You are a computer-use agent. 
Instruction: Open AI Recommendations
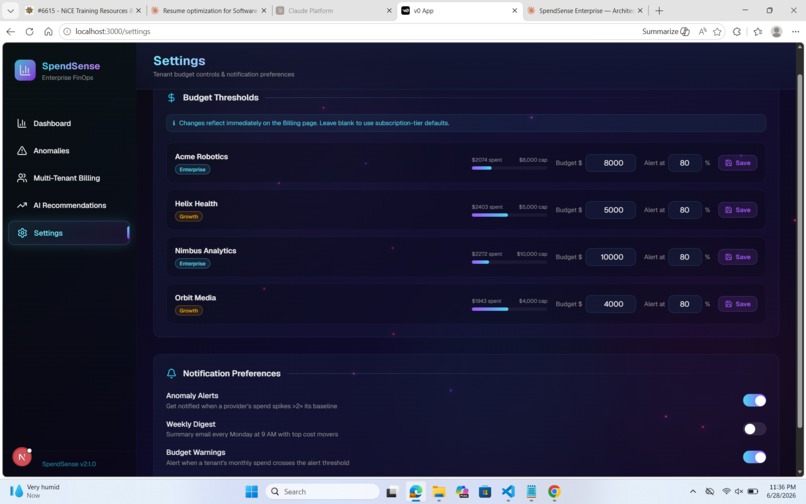(69, 205)
